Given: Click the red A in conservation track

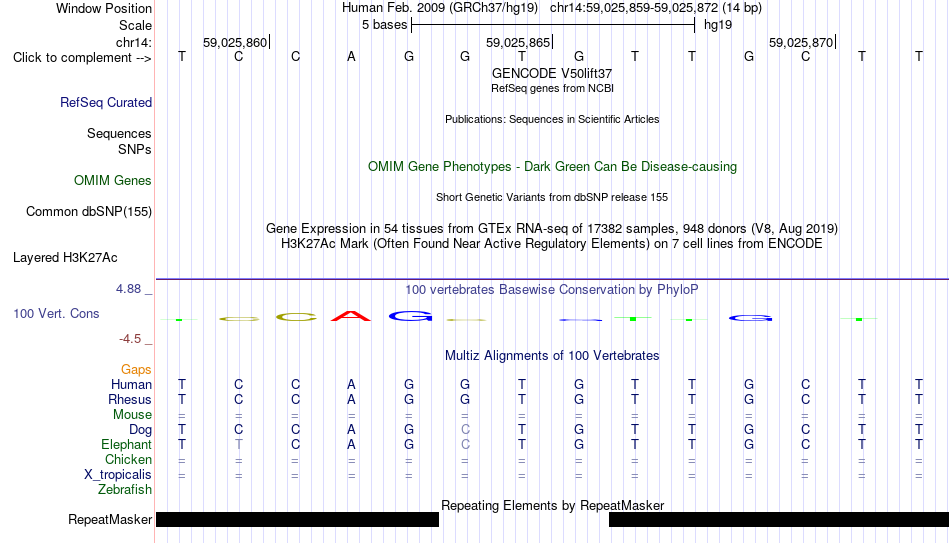Looking at the screenshot, I should (x=351, y=316).
